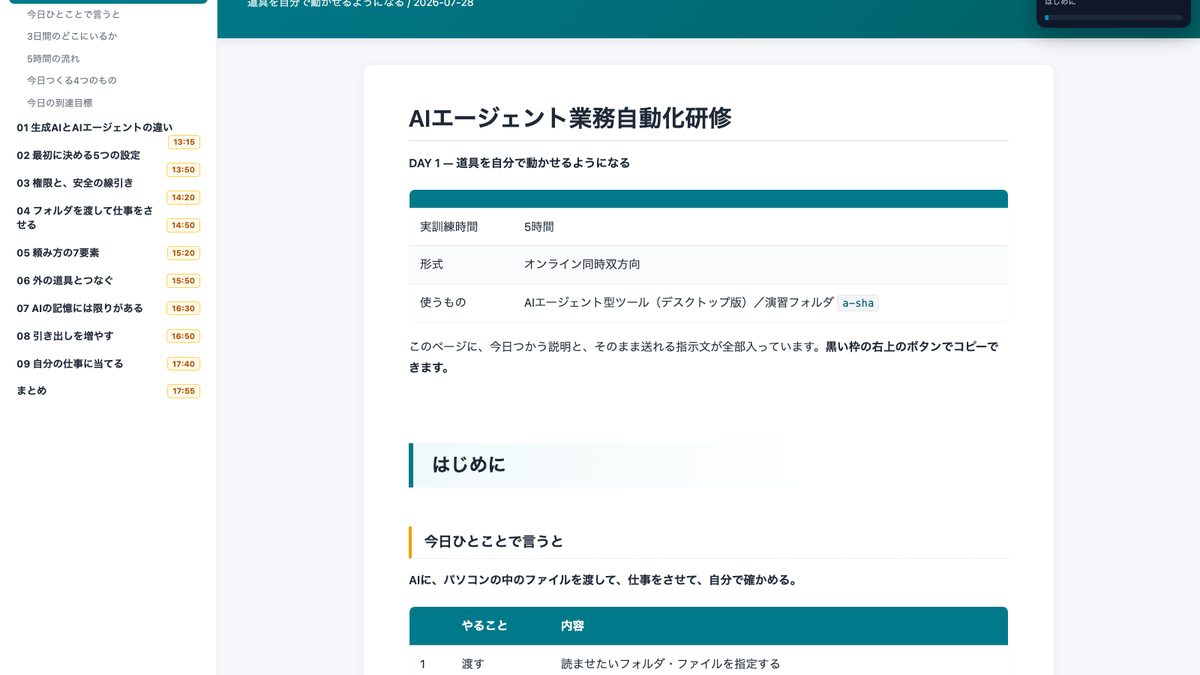Click the subtitle DAY 1 — 道具を自分で動かせるようになる
Image resolution: width=1200 pixels, height=675 pixels.
tap(519, 162)
